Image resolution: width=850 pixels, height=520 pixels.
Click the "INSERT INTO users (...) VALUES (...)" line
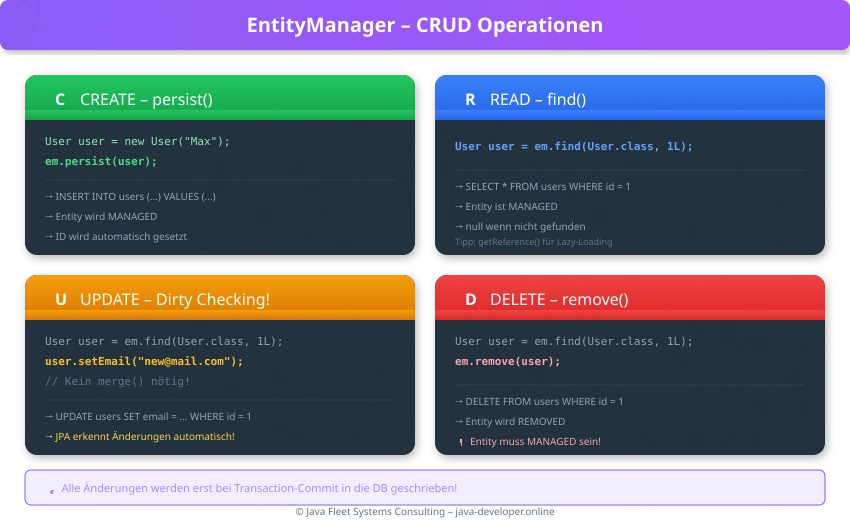point(130,196)
